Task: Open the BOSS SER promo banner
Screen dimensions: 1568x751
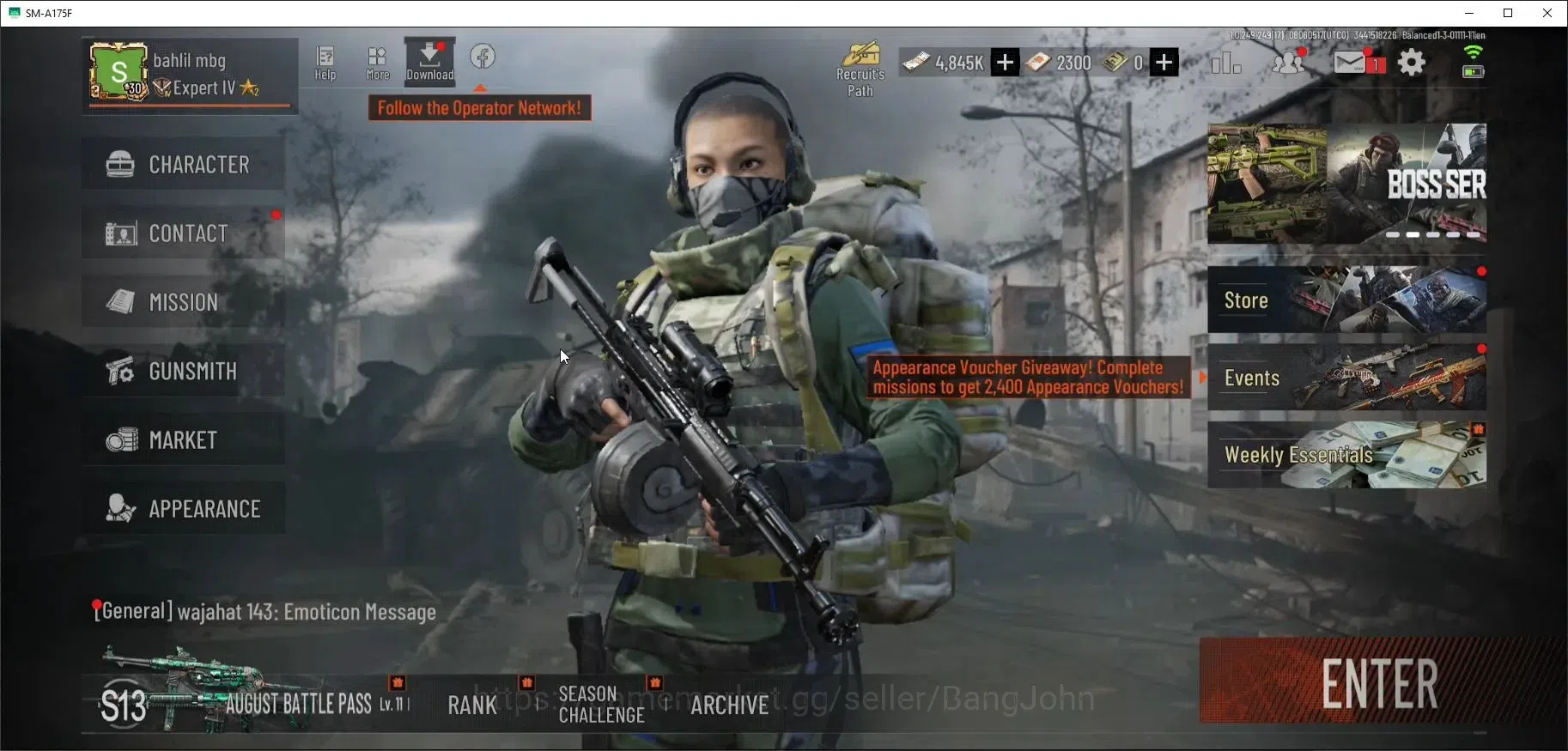Action: pos(1346,184)
